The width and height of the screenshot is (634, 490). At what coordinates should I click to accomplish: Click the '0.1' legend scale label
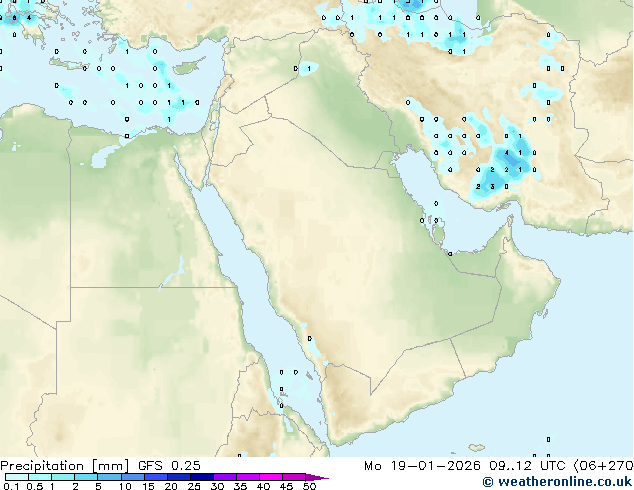11,486
